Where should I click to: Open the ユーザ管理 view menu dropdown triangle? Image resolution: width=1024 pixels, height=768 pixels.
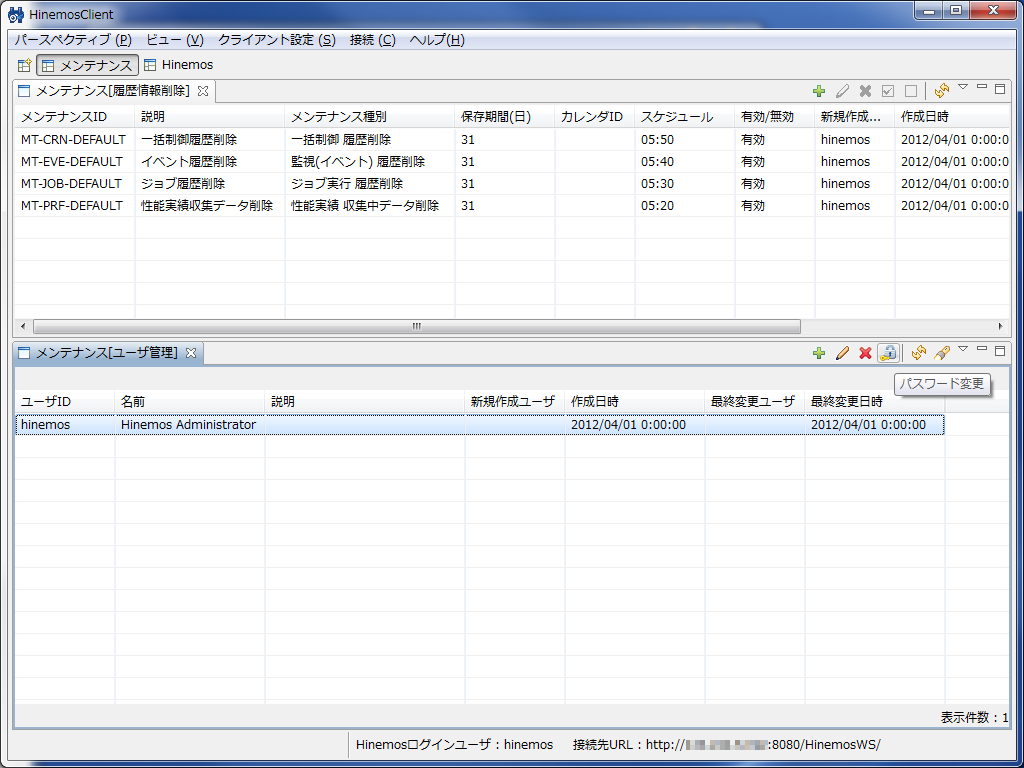coord(963,349)
